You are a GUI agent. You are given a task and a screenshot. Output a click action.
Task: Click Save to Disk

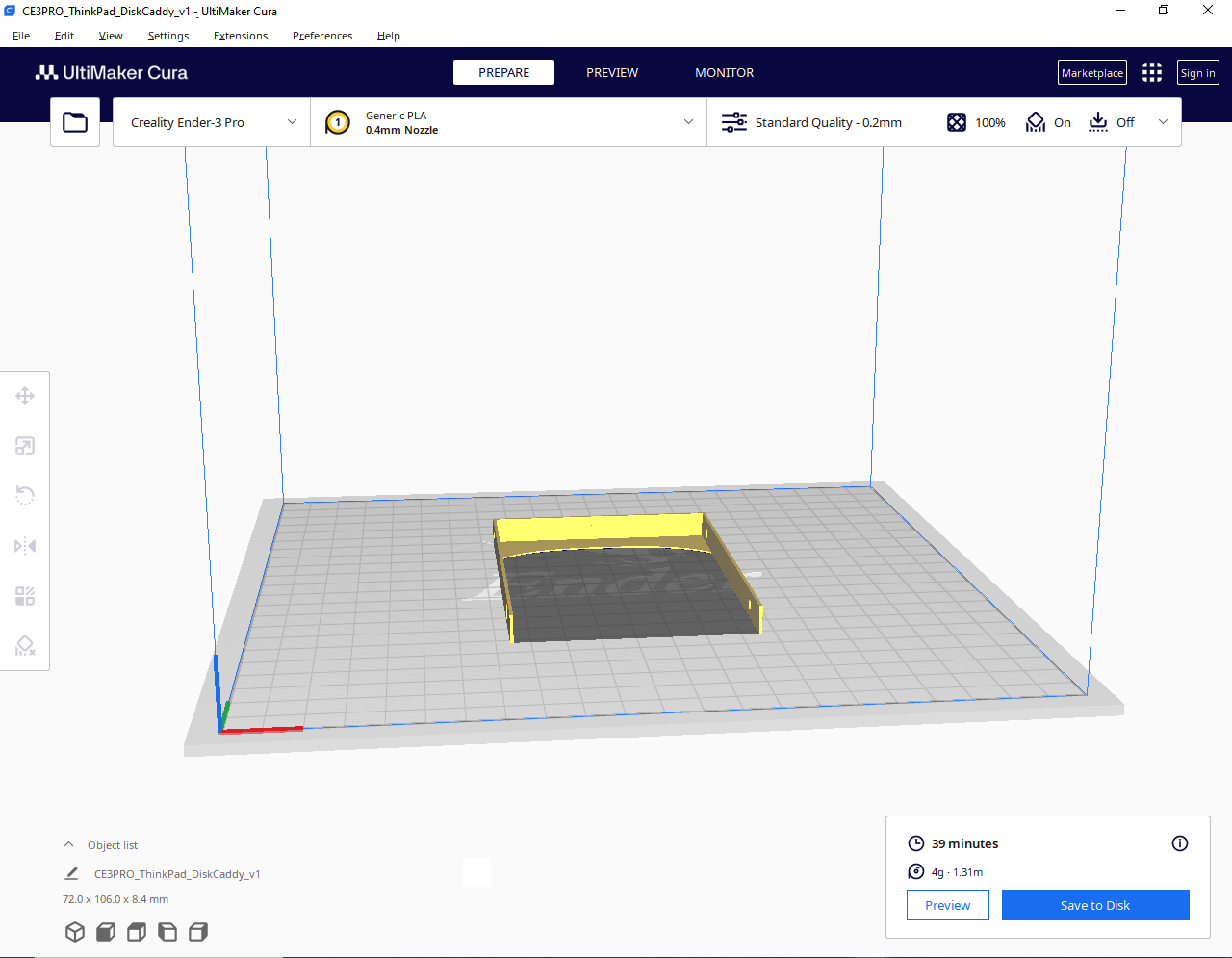tap(1095, 905)
